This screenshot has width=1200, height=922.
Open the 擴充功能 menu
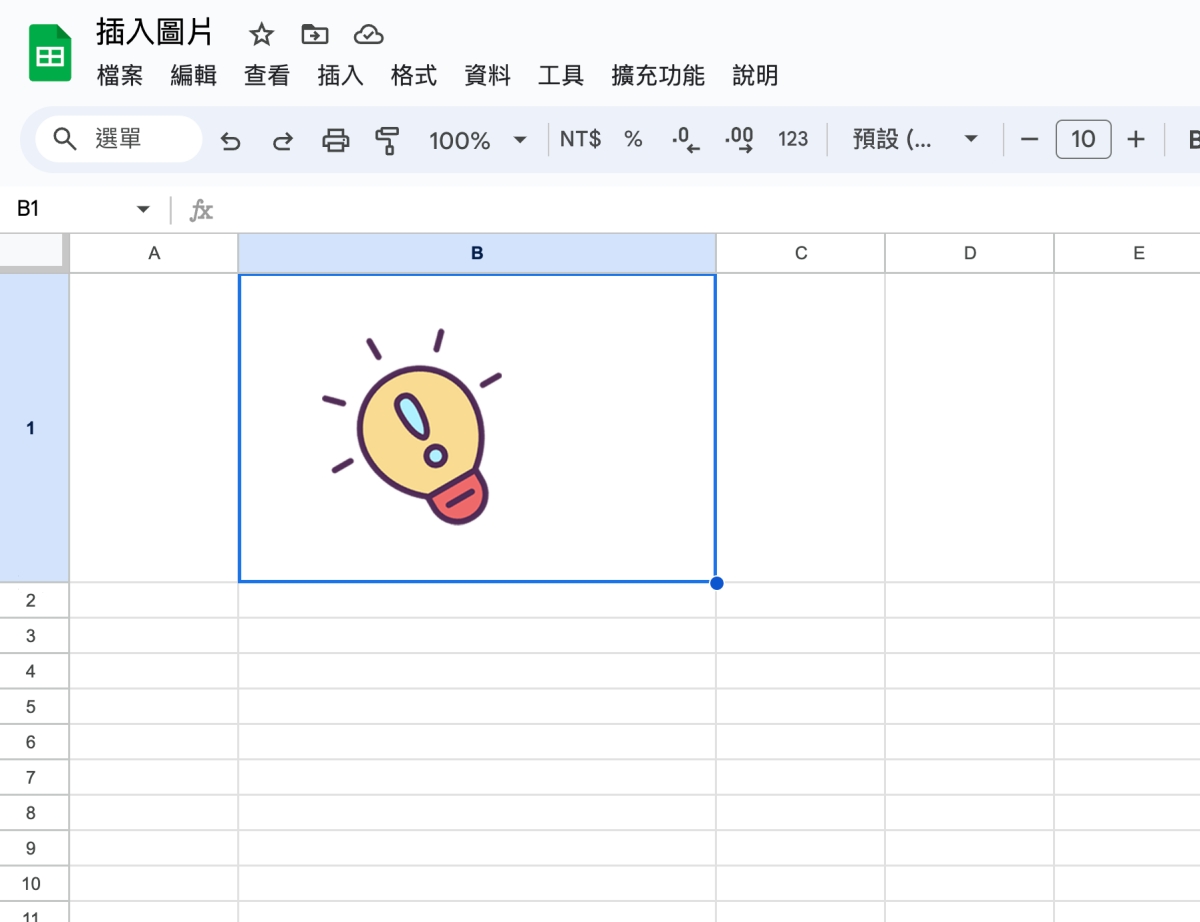point(658,76)
